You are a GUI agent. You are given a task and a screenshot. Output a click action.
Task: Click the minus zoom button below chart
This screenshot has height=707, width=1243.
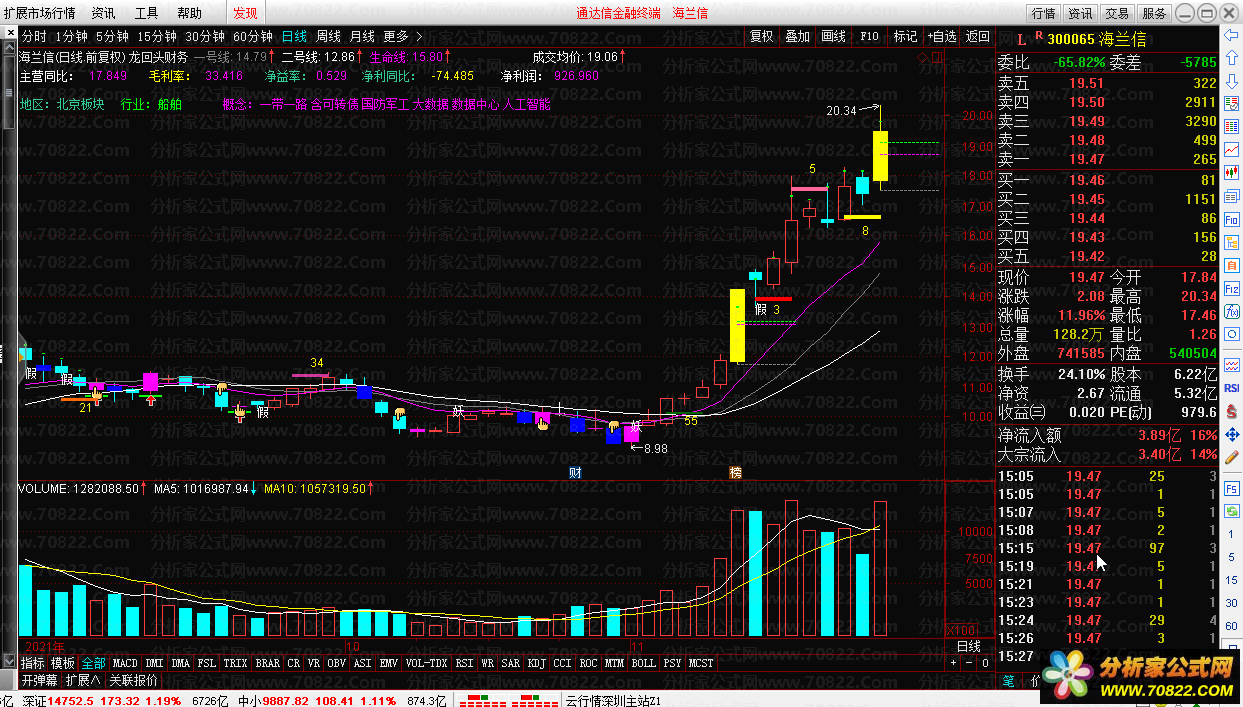tap(971, 662)
